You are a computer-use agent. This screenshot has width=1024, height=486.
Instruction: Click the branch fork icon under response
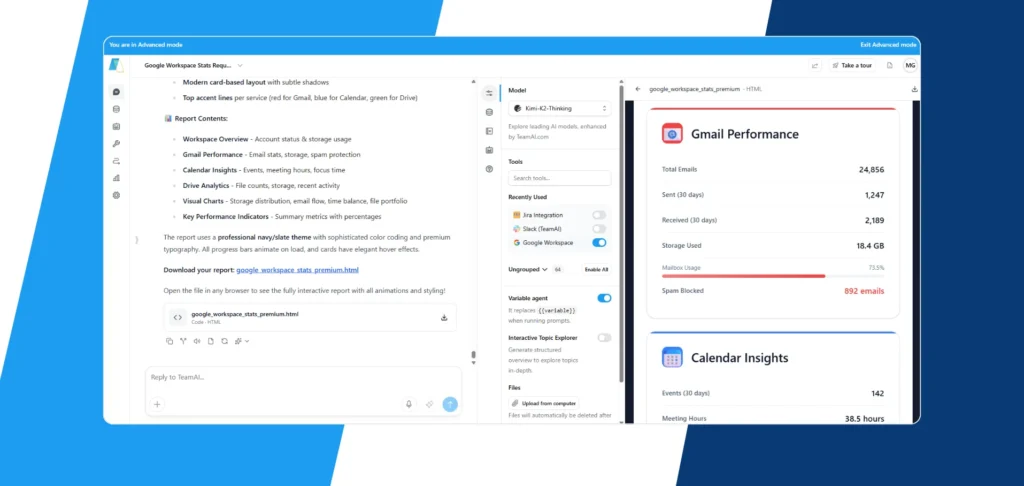(183, 341)
